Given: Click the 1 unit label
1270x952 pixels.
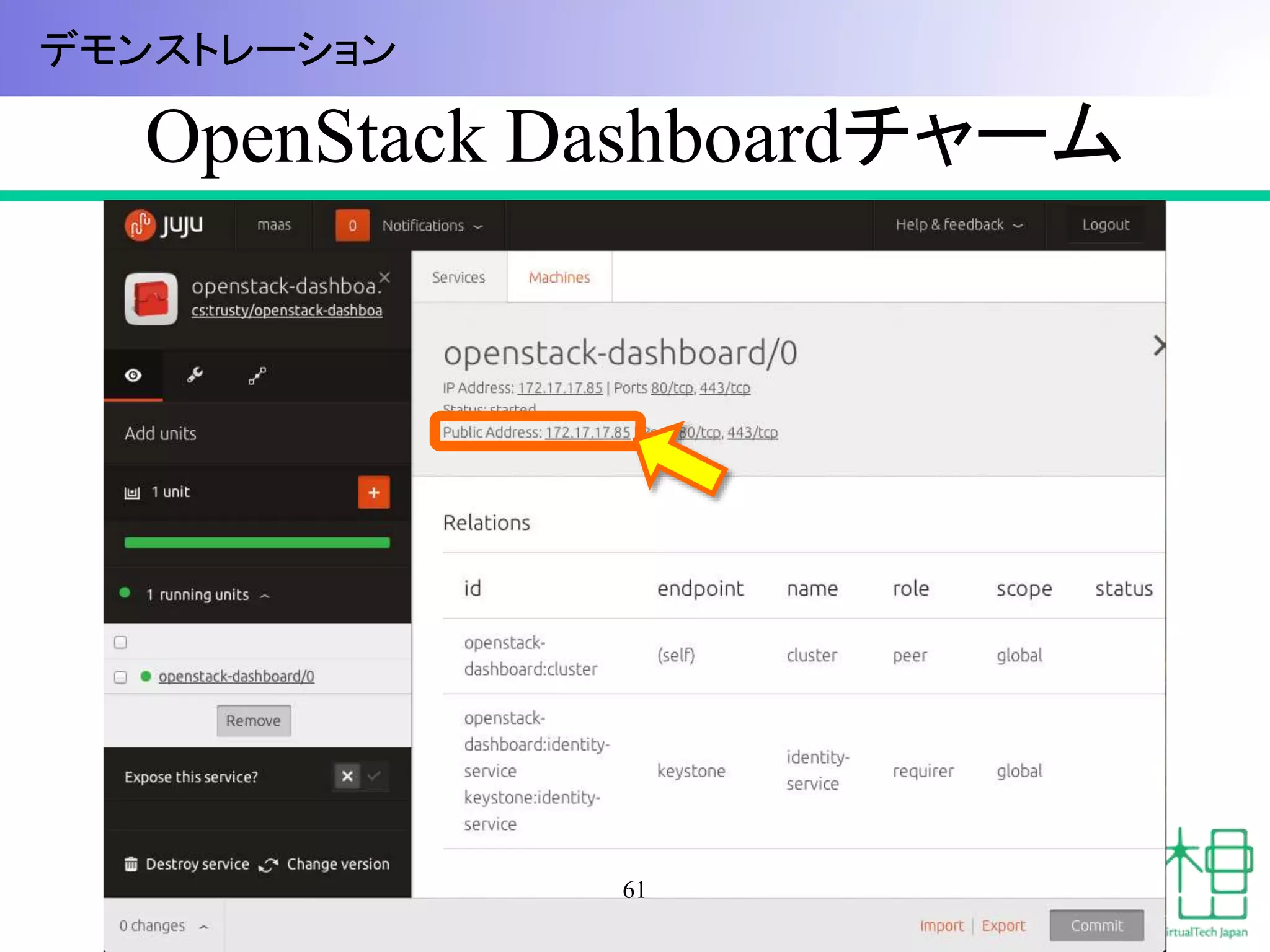Looking at the screenshot, I should pyautogui.click(x=171, y=491).
